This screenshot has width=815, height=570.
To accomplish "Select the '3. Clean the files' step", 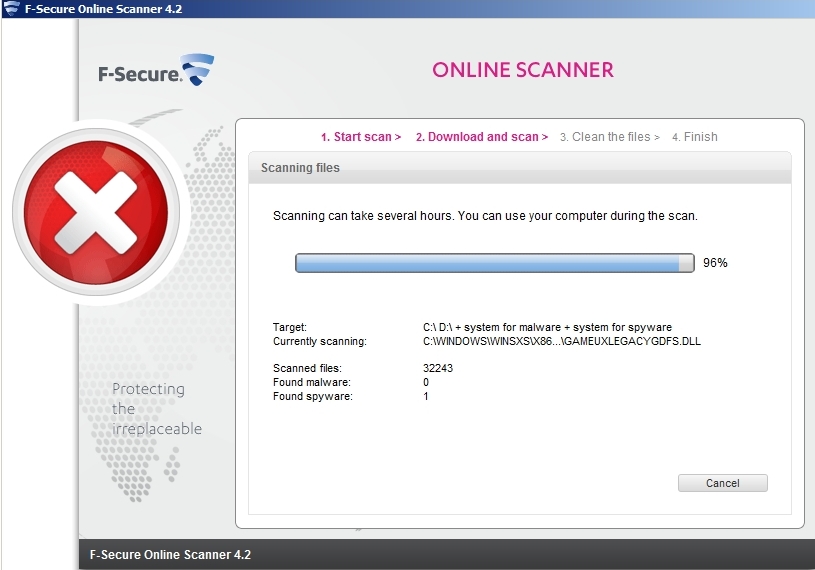I will point(609,137).
